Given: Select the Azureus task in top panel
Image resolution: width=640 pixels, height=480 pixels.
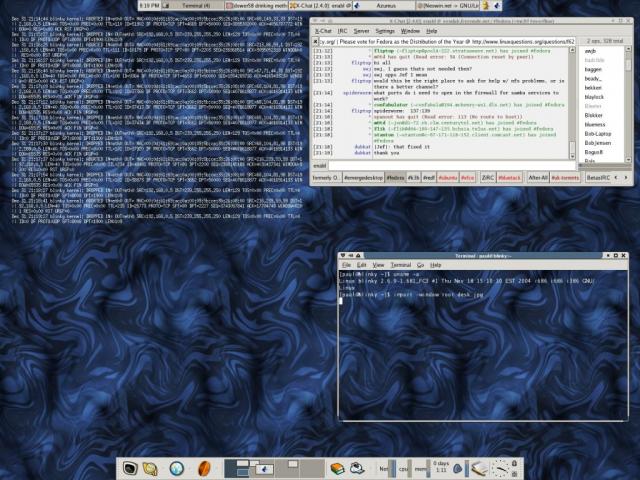Looking at the screenshot, I should coord(384,5).
